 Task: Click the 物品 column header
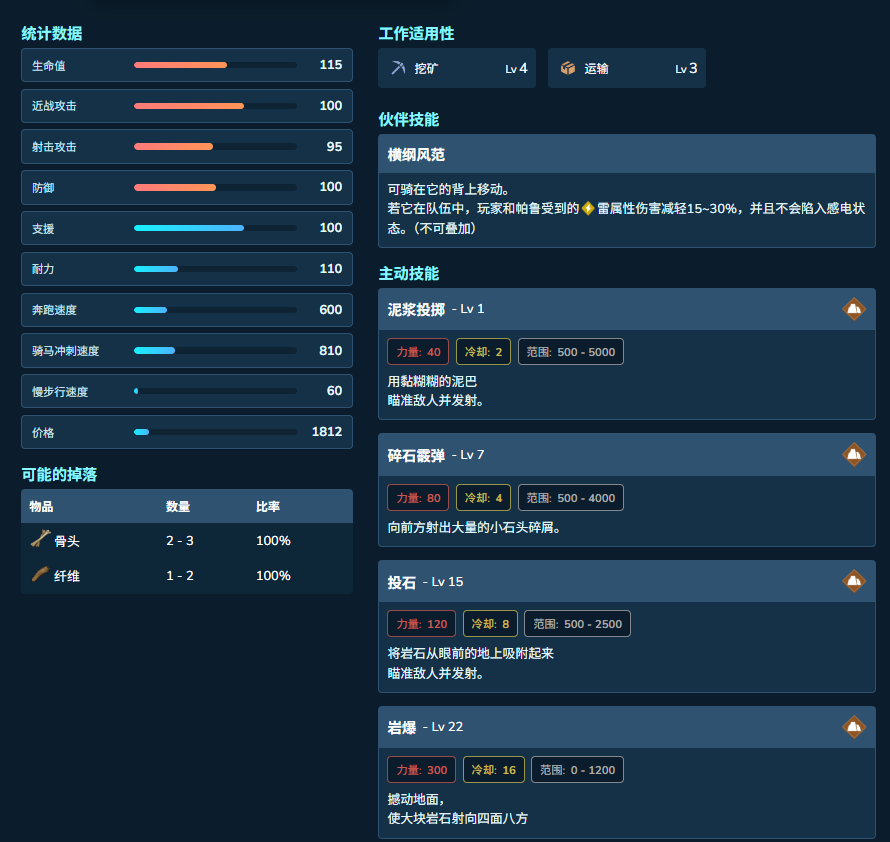[41, 506]
